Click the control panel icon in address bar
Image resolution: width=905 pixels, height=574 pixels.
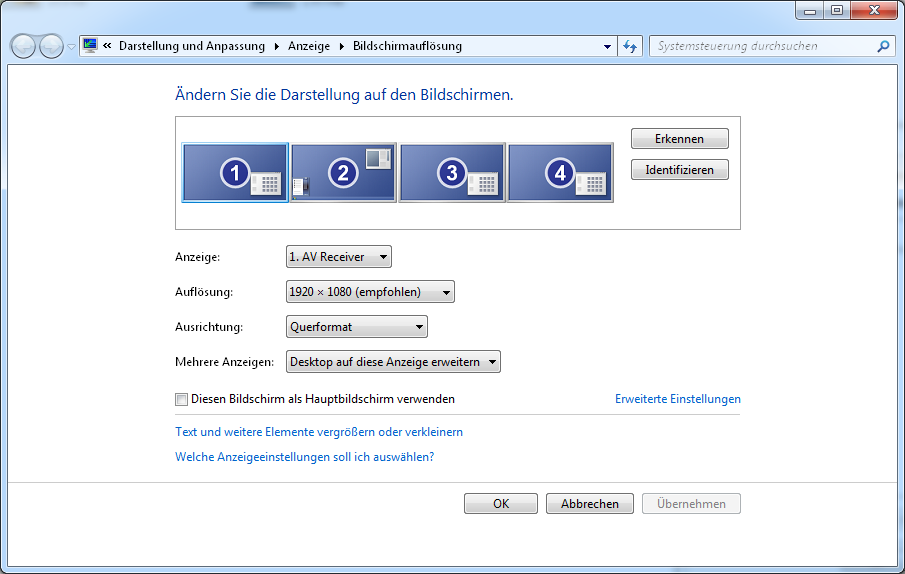89,46
